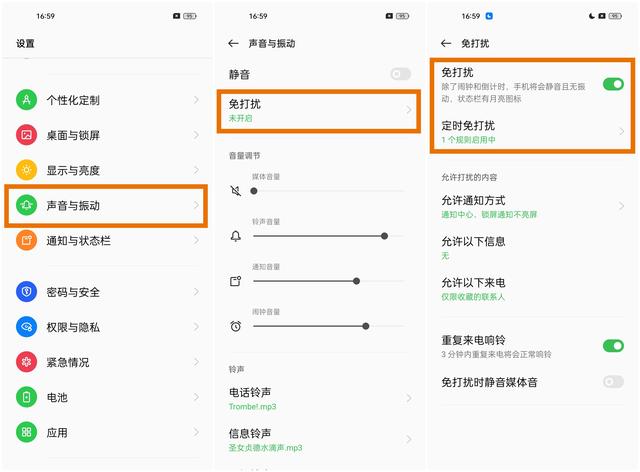Adjust the ringtone volume (铃声音量) slider

click(x=328, y=236)
